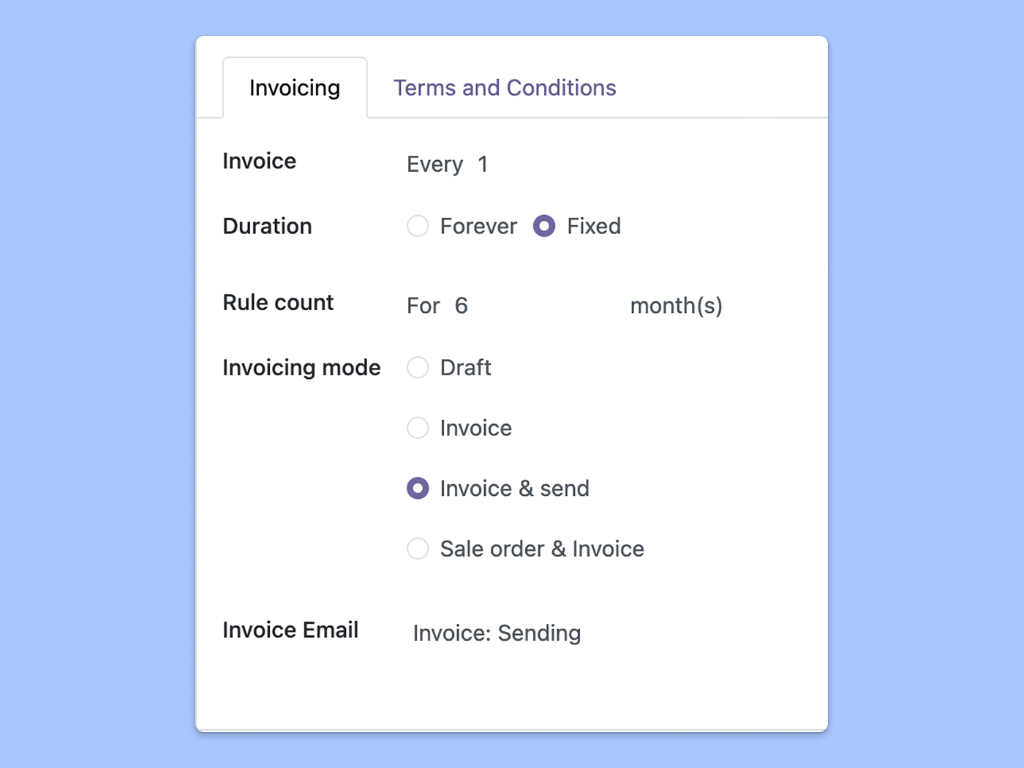
Task: Click the Rule count field label
Action: pyautogui.click(x=278, y=303)
